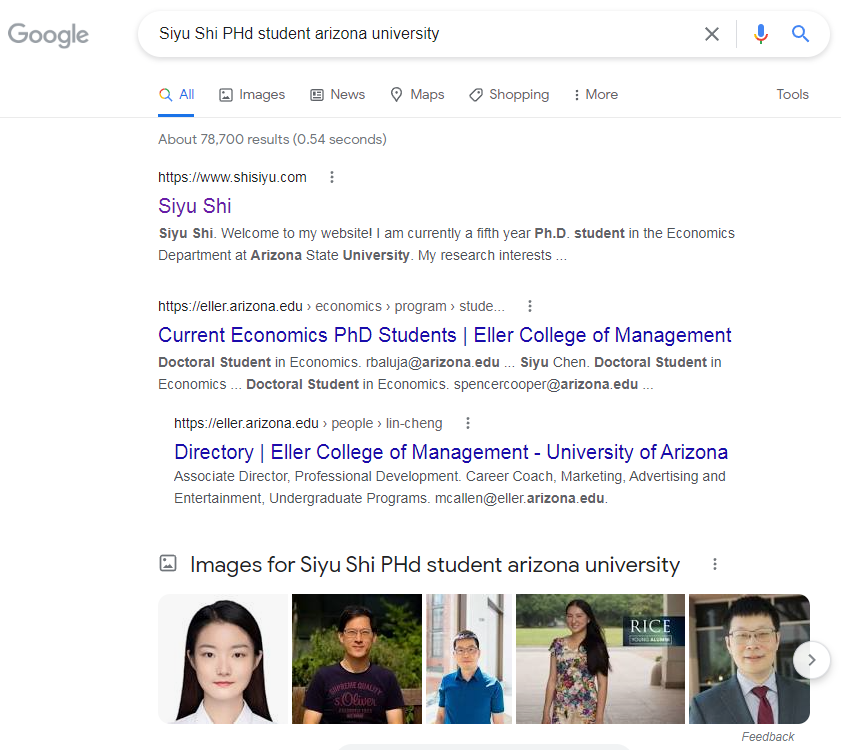Expand the More search categories menu

click(x=595, y=94)
